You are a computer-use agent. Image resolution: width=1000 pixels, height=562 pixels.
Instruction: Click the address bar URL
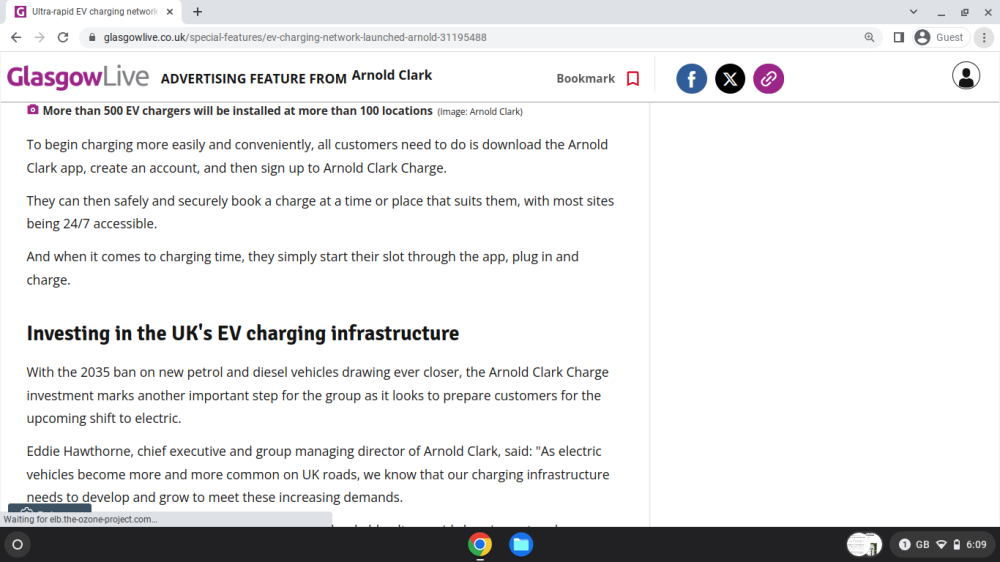click(x=295, y=38)
